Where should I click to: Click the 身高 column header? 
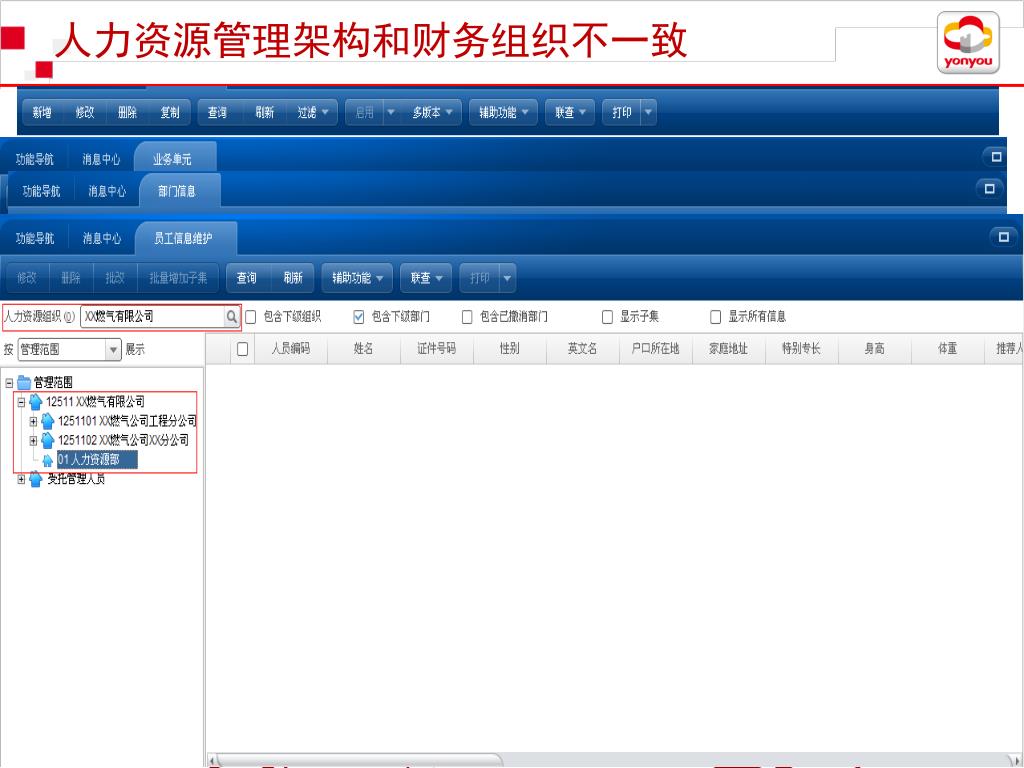click(x=874, y=349)
